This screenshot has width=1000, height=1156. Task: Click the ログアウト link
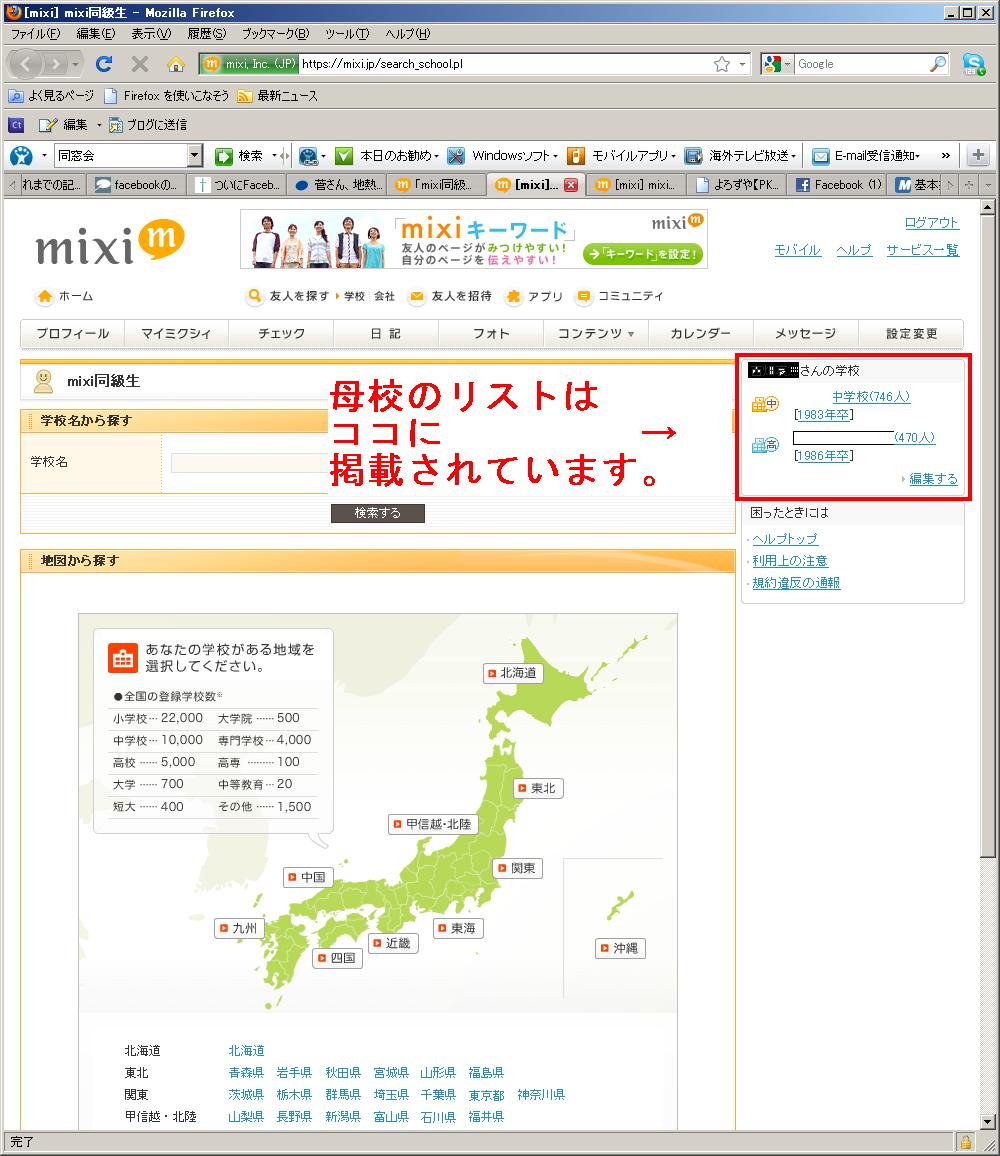tap(931, 223)
